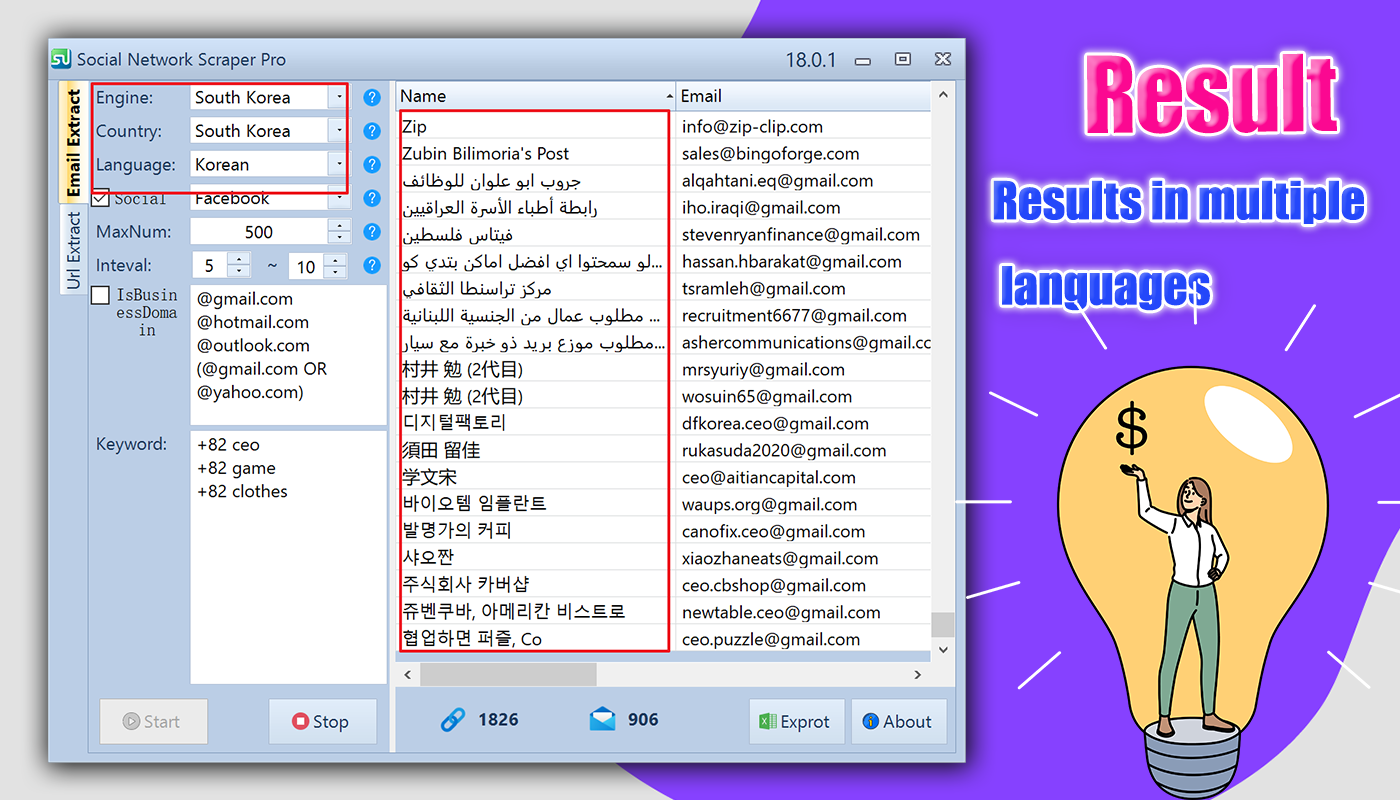
Task: Open the Language dropdown set to Korean
Action: 340,165
